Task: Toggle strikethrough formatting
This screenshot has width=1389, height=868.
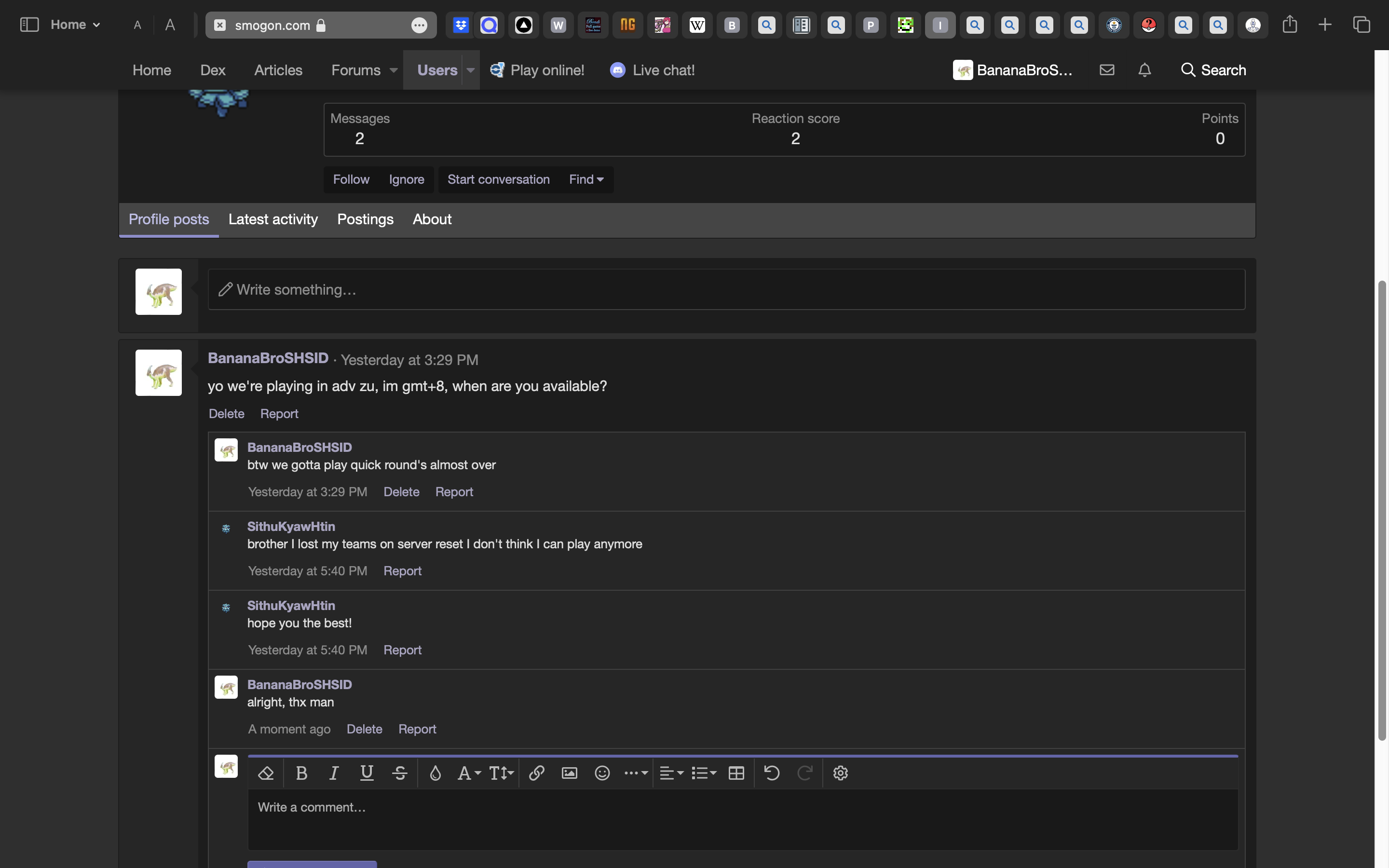Action: (399, 773)
